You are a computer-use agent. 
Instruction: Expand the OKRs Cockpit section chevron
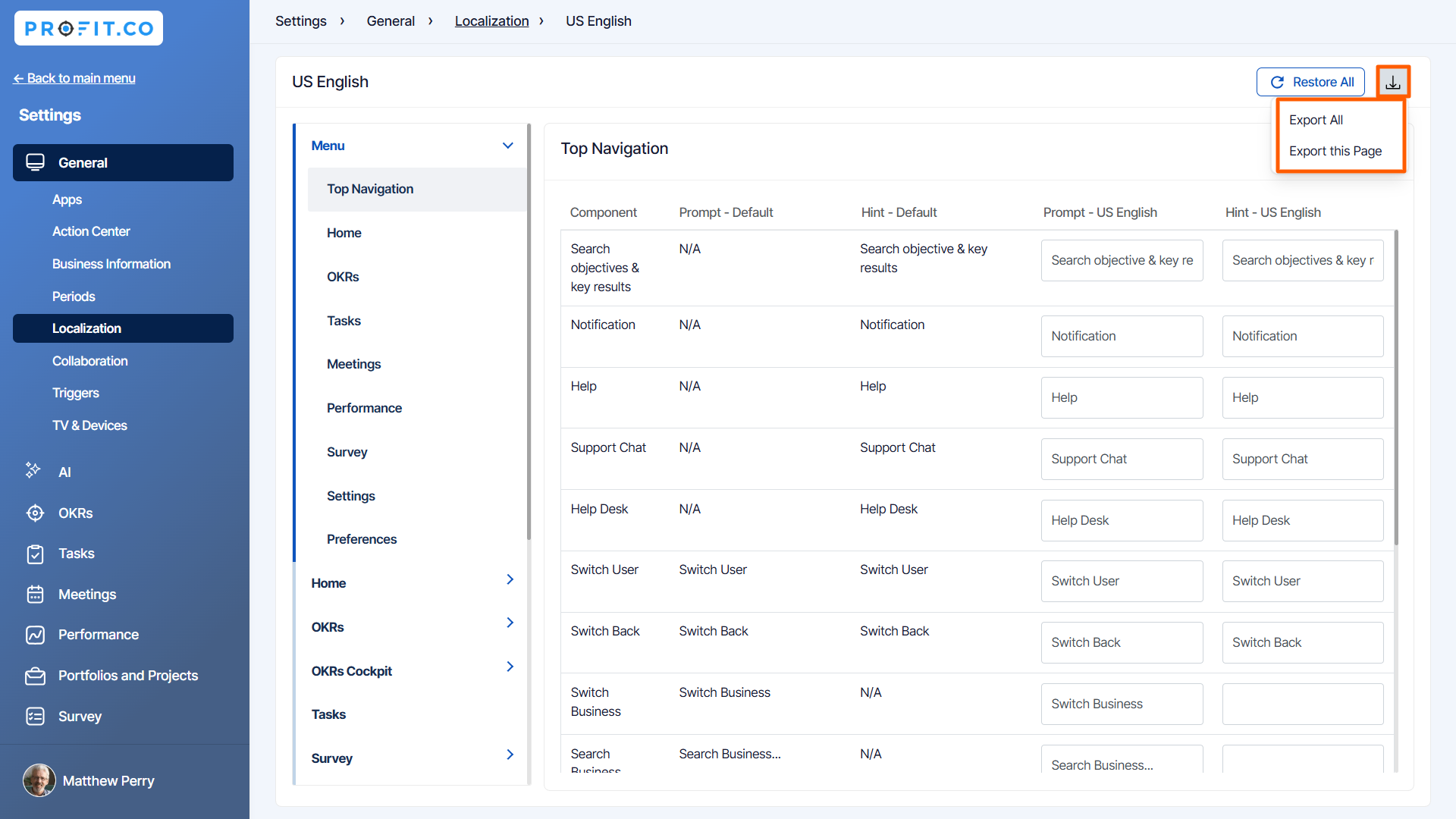510,667
